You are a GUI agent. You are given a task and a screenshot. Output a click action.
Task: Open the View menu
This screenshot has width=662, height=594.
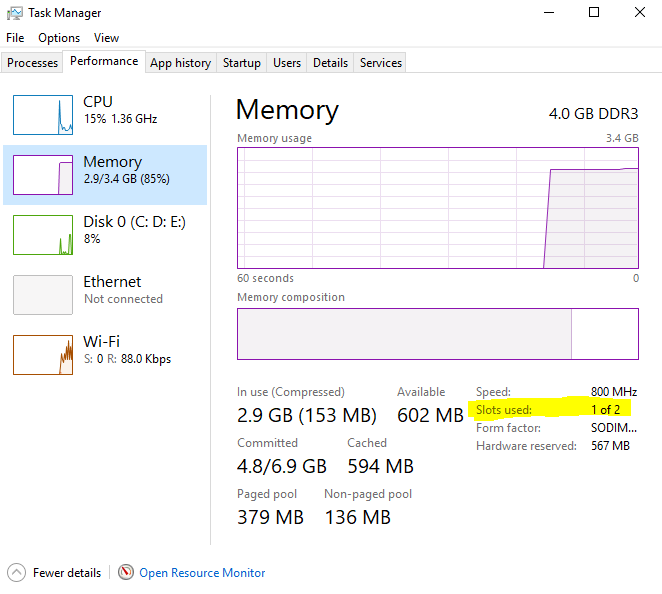pos(106,38)
